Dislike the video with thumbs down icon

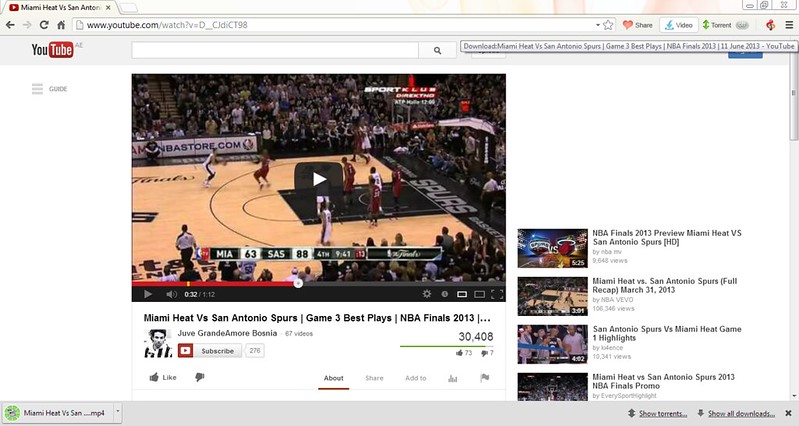[x=199, y=377]
